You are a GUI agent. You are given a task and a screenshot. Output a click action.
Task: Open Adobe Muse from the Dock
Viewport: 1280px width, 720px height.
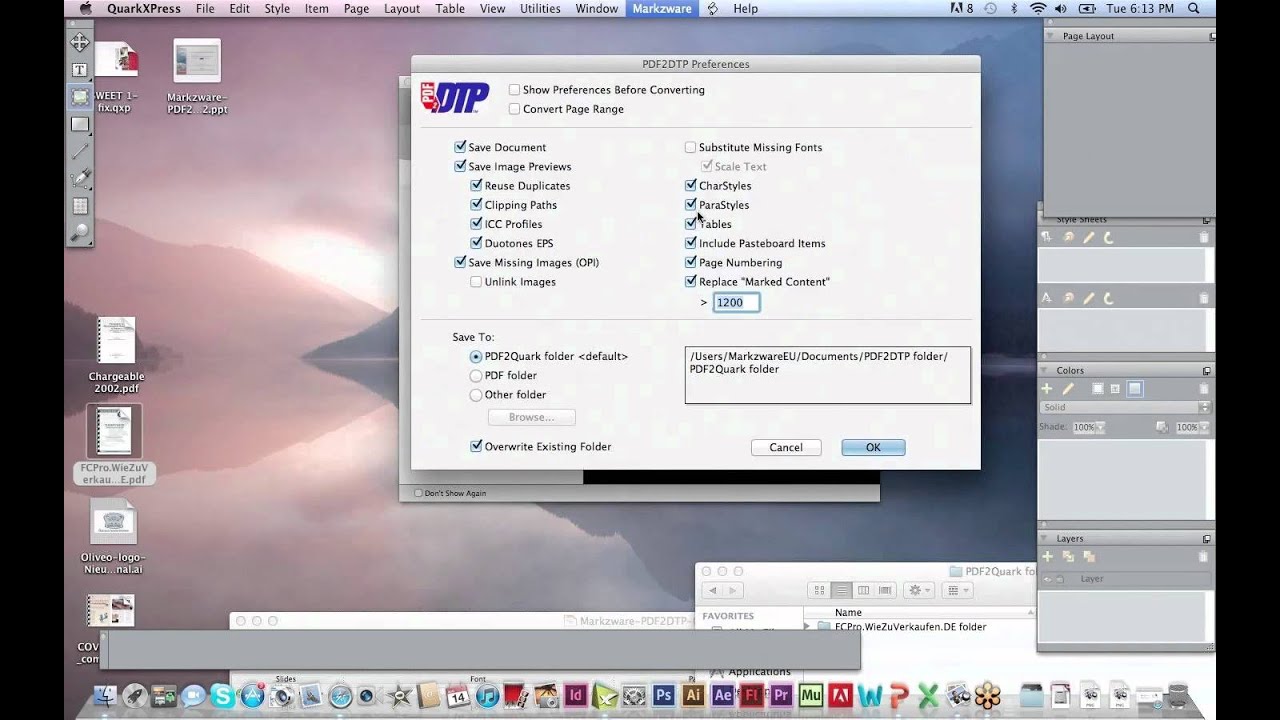(811, 695)
